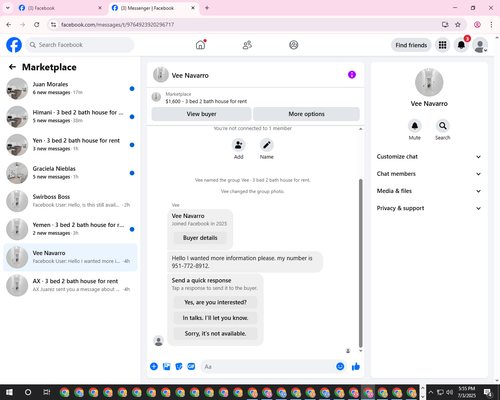Send quick response 'Sorry, it's not available.'

pos(215,333)
